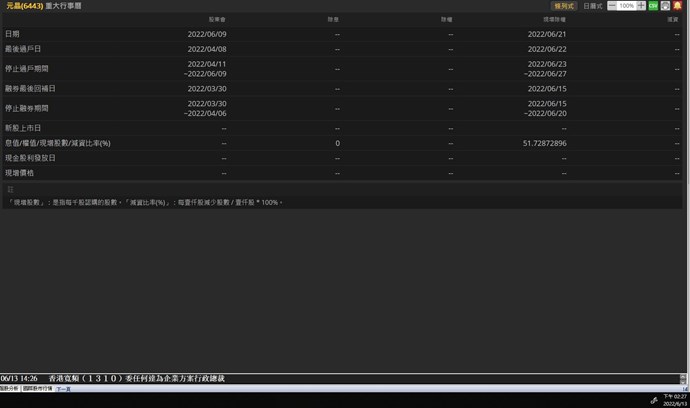Click the 現增除權 column header

554,19
